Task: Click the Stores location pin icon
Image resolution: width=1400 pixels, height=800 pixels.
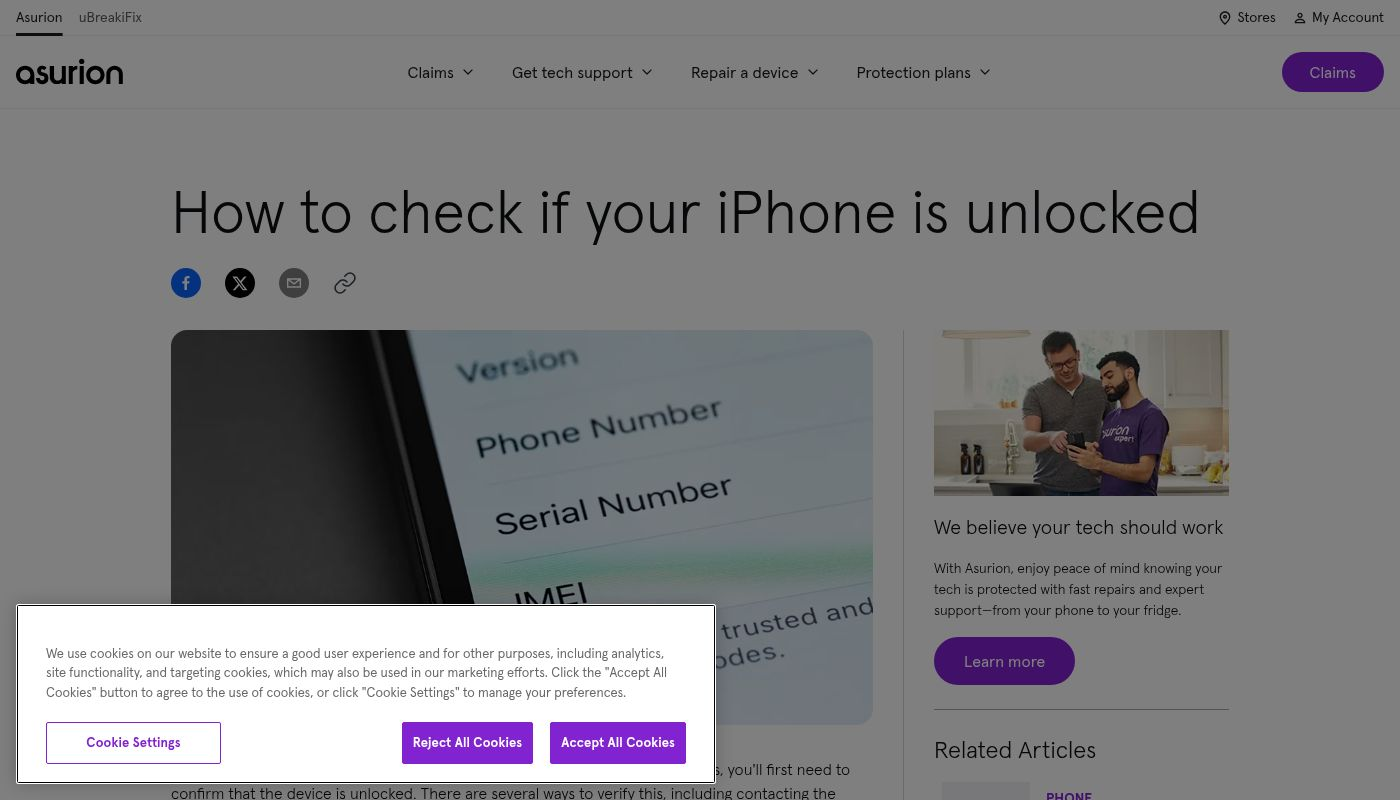Action: (x=1224, y=18)
